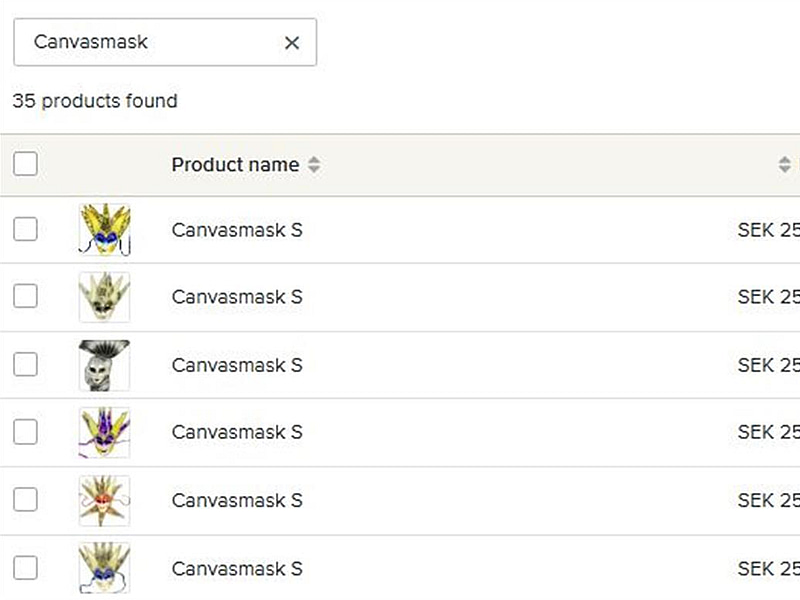Open the last row's cream and blue mask thumbnail

(105, 568)
